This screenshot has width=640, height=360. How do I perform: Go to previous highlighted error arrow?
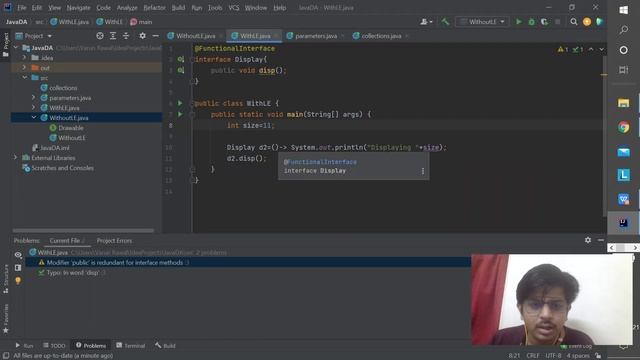click(x=591, y=49)
